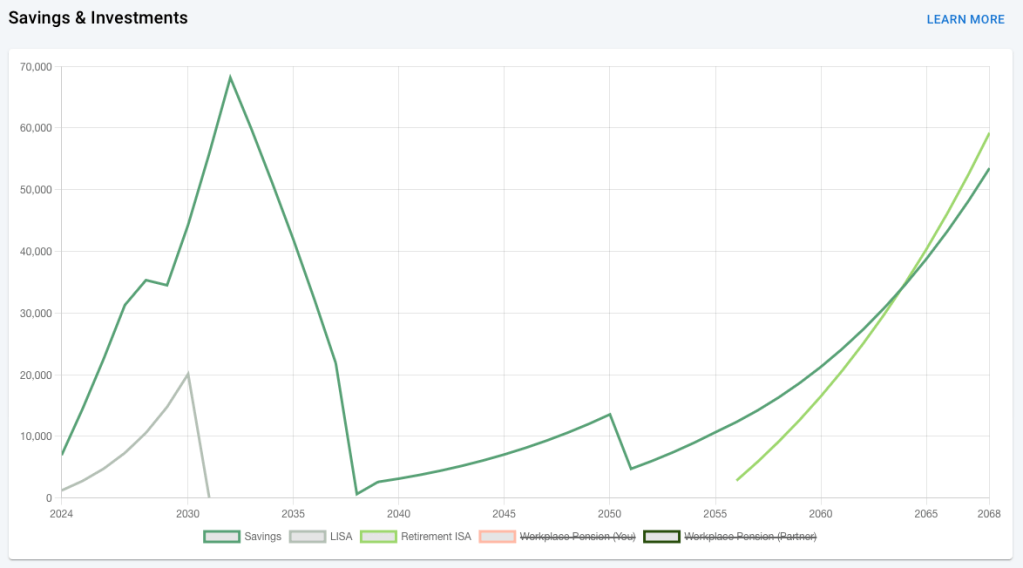Click the Retirement ISA legend color box
Screen dimensions: 1023x568
coord(378,537)
